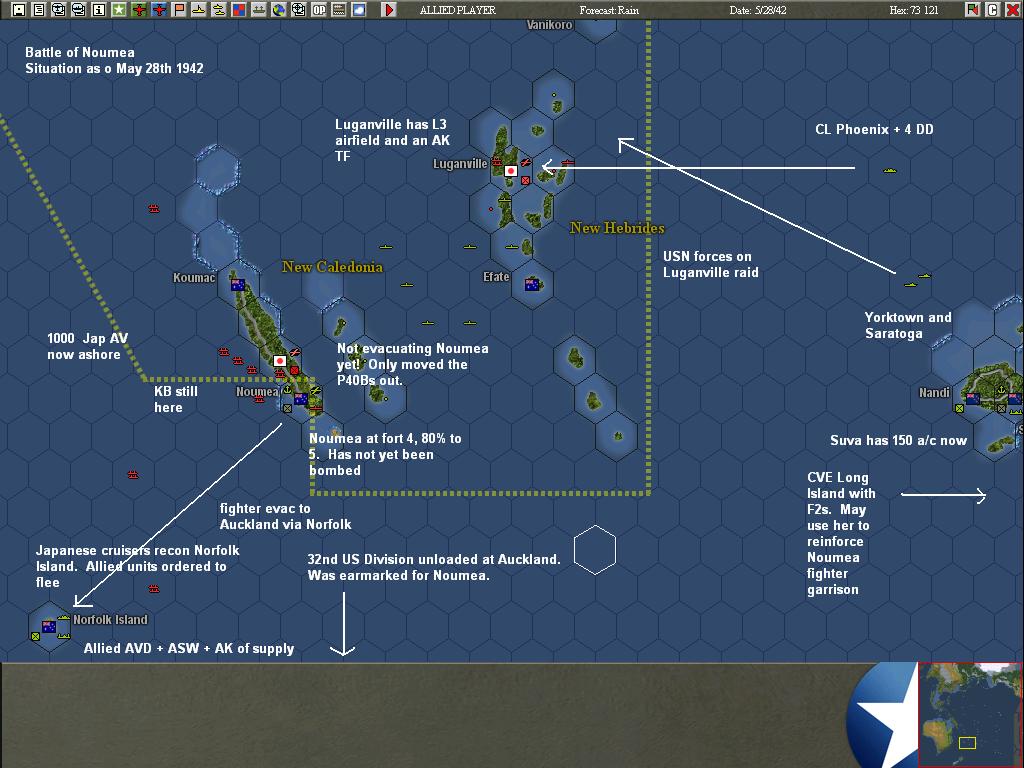Click the orange flag toolbar icon

179,10
